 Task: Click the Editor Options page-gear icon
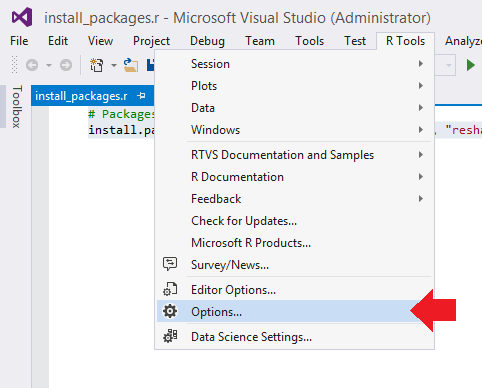(x=170, y=289)
